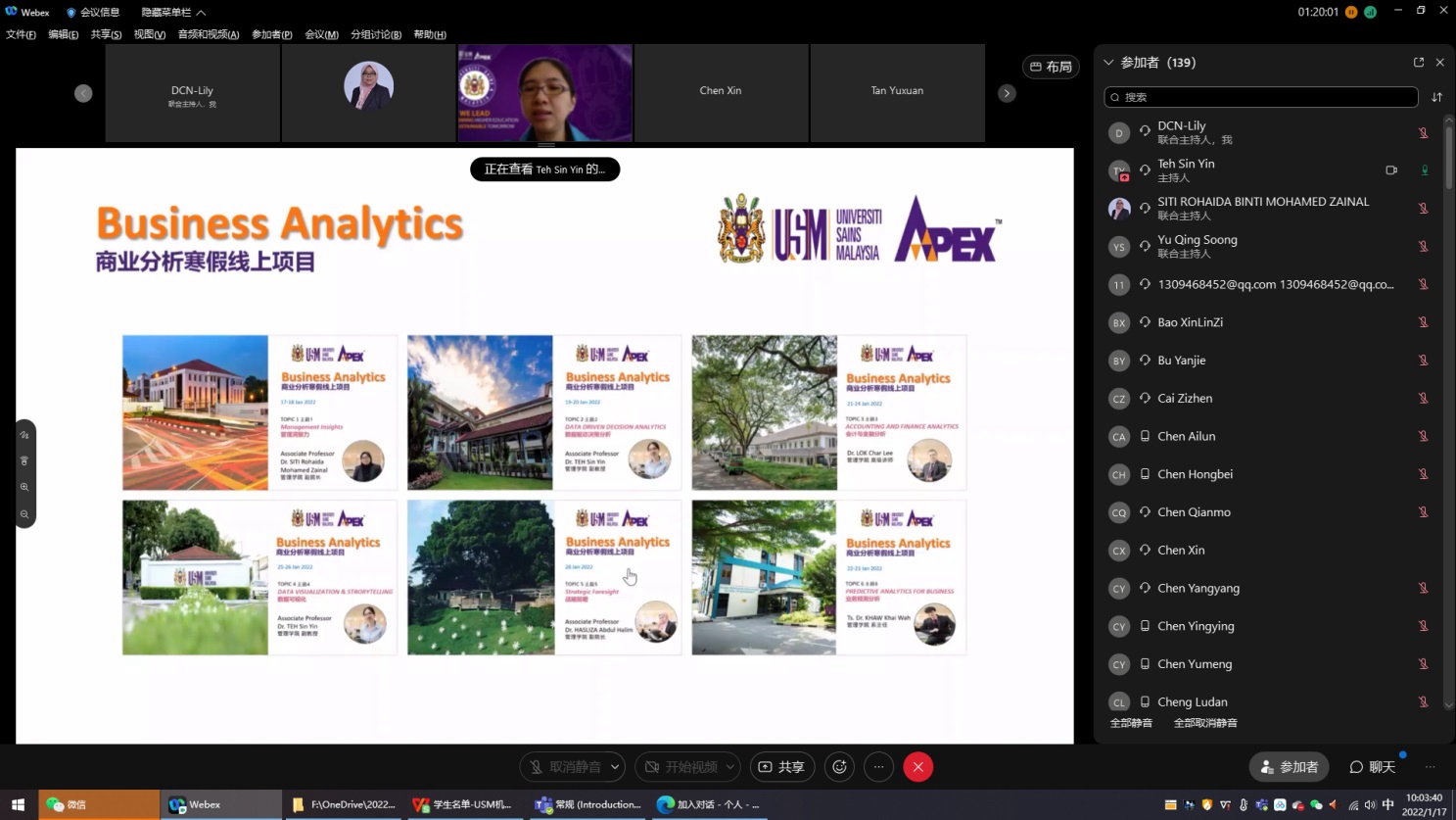The height and width of the screenshot is (820, 1456).
Task: Toggle unmute microphone button
Action: 565,767
